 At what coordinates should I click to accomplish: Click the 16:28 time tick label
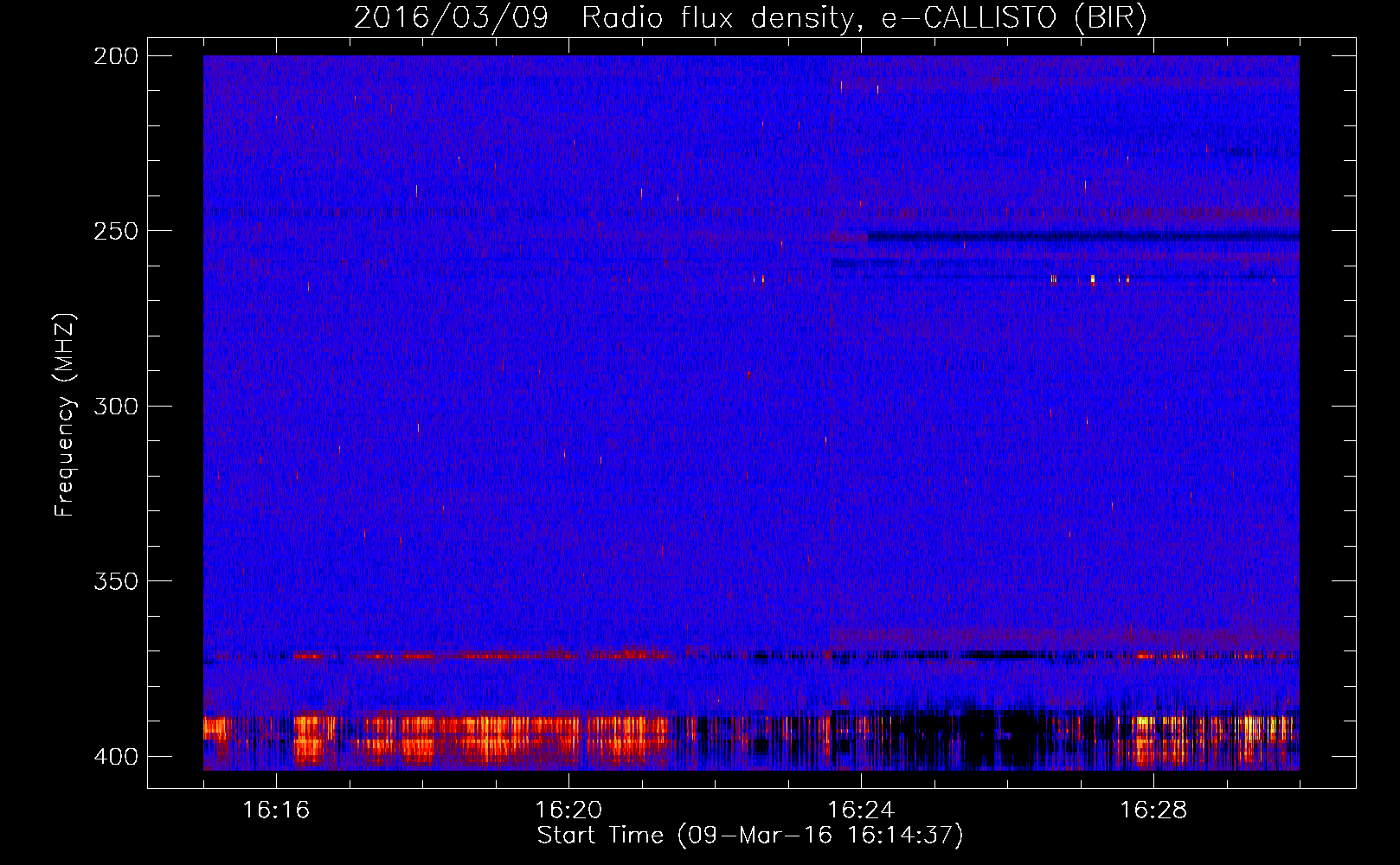1153,811
